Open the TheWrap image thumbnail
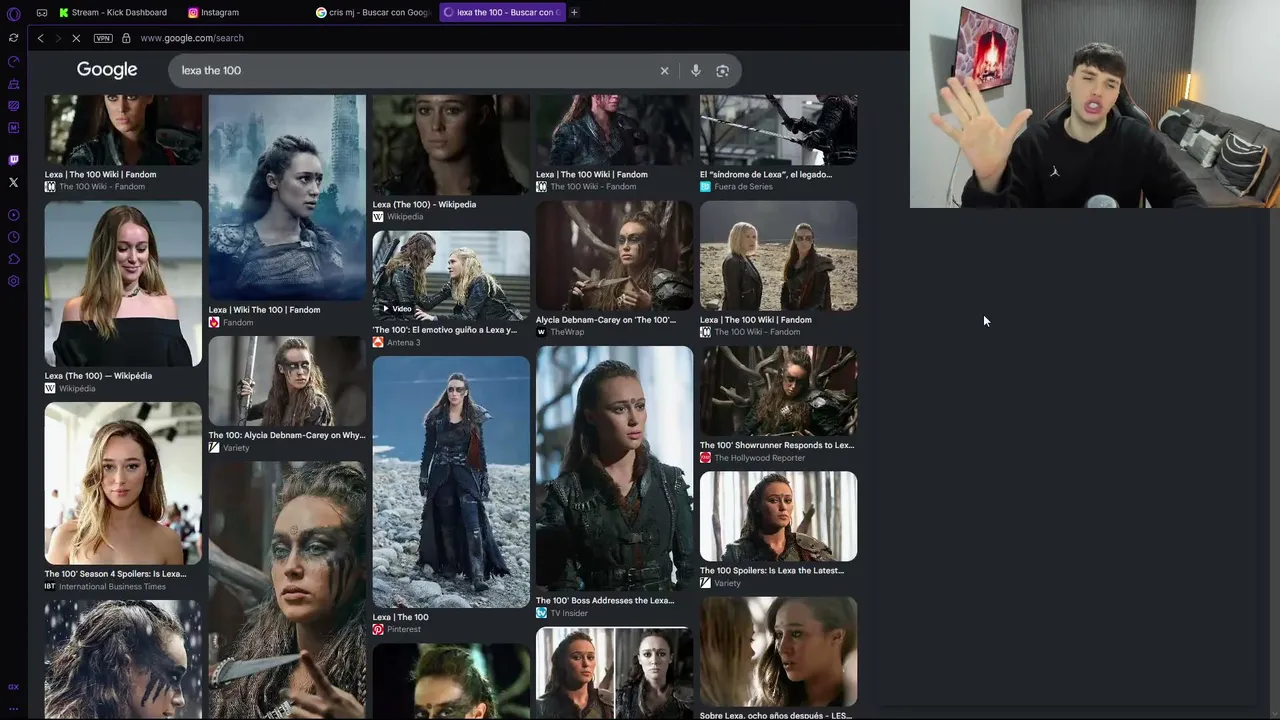This screenshot has width=1280, height=720. pos(614,256)
